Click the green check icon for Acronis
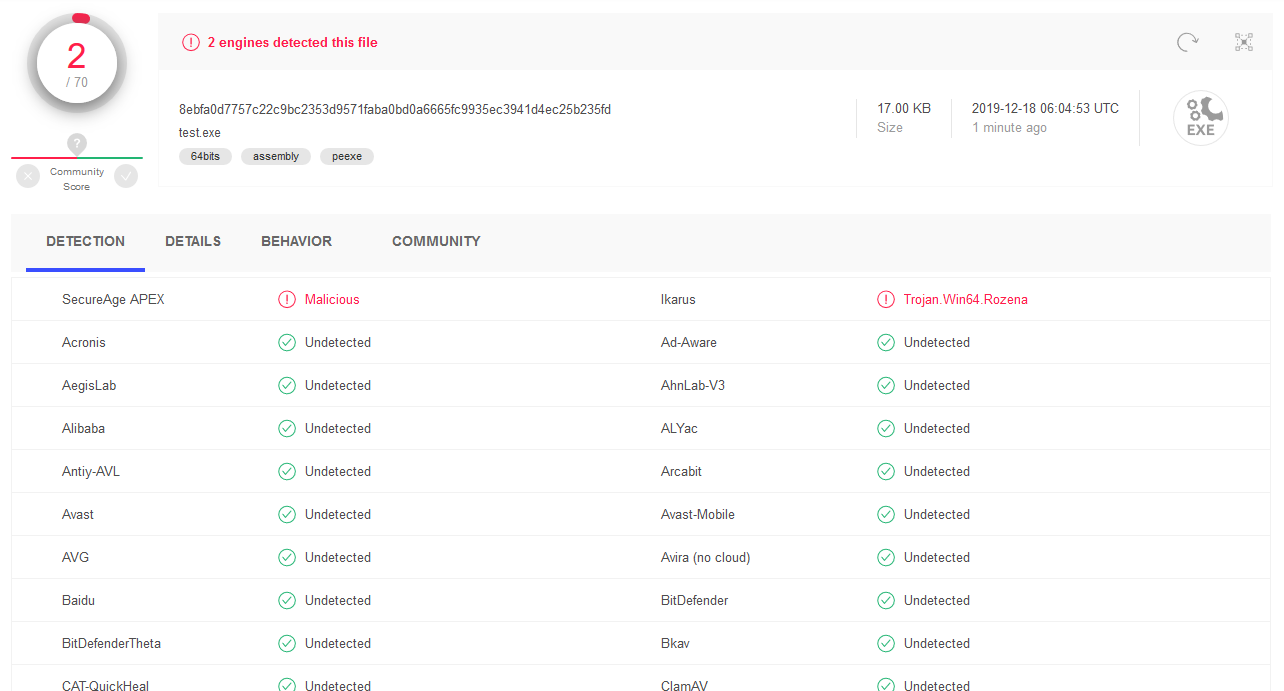The width and height of the screenshot is (1284, 691). click(287, 342)
